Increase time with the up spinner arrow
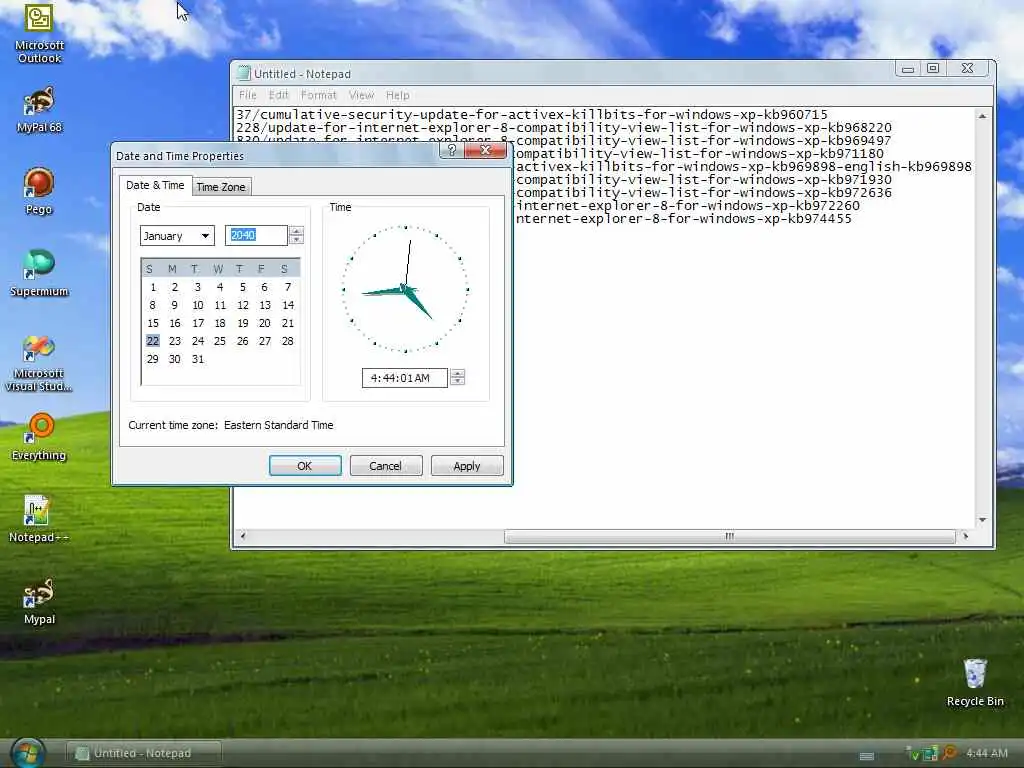This screenshot has height=768, width=1024. (458, 373)
